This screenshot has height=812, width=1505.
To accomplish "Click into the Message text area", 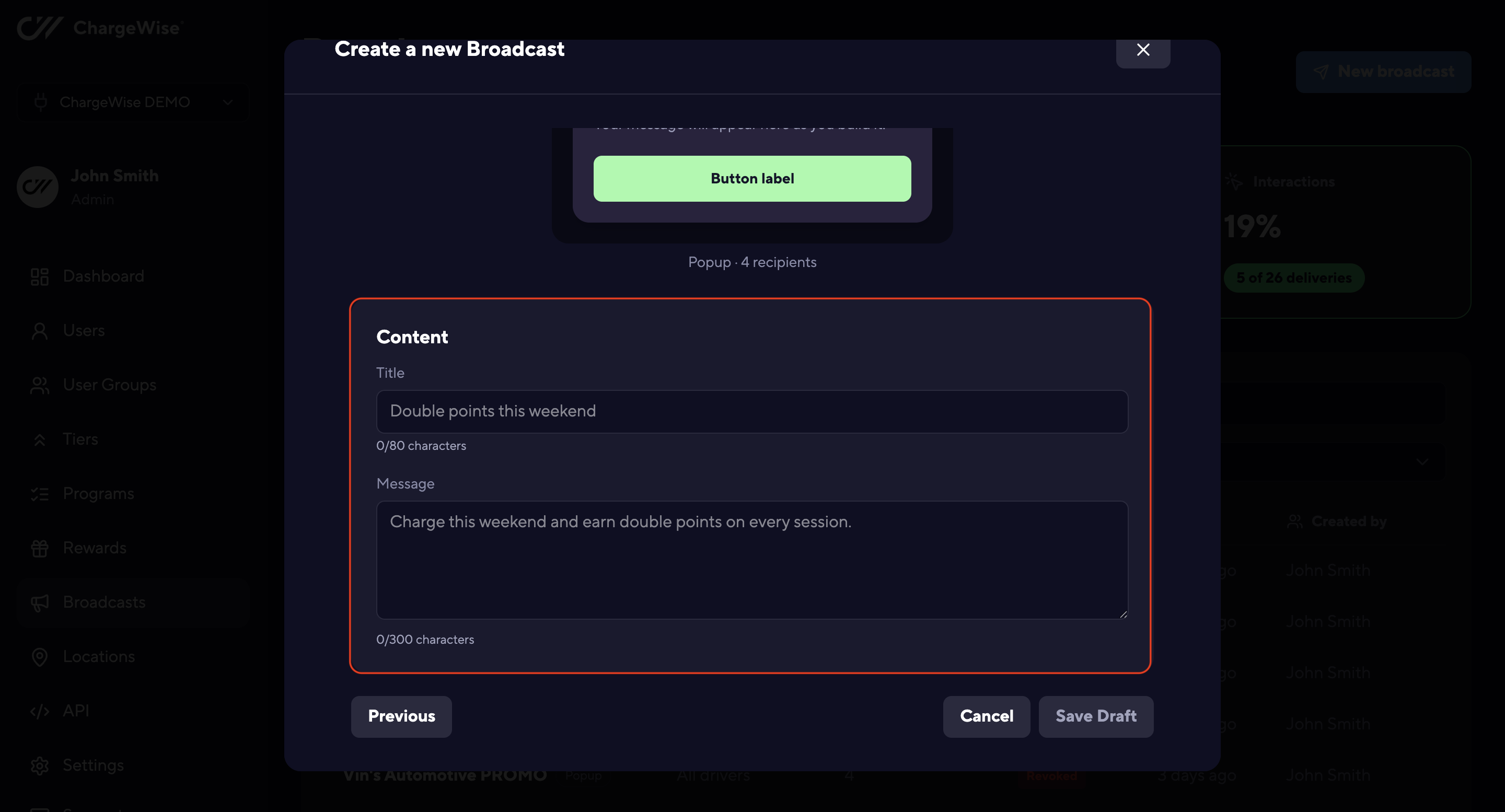I will coord(752,560).
